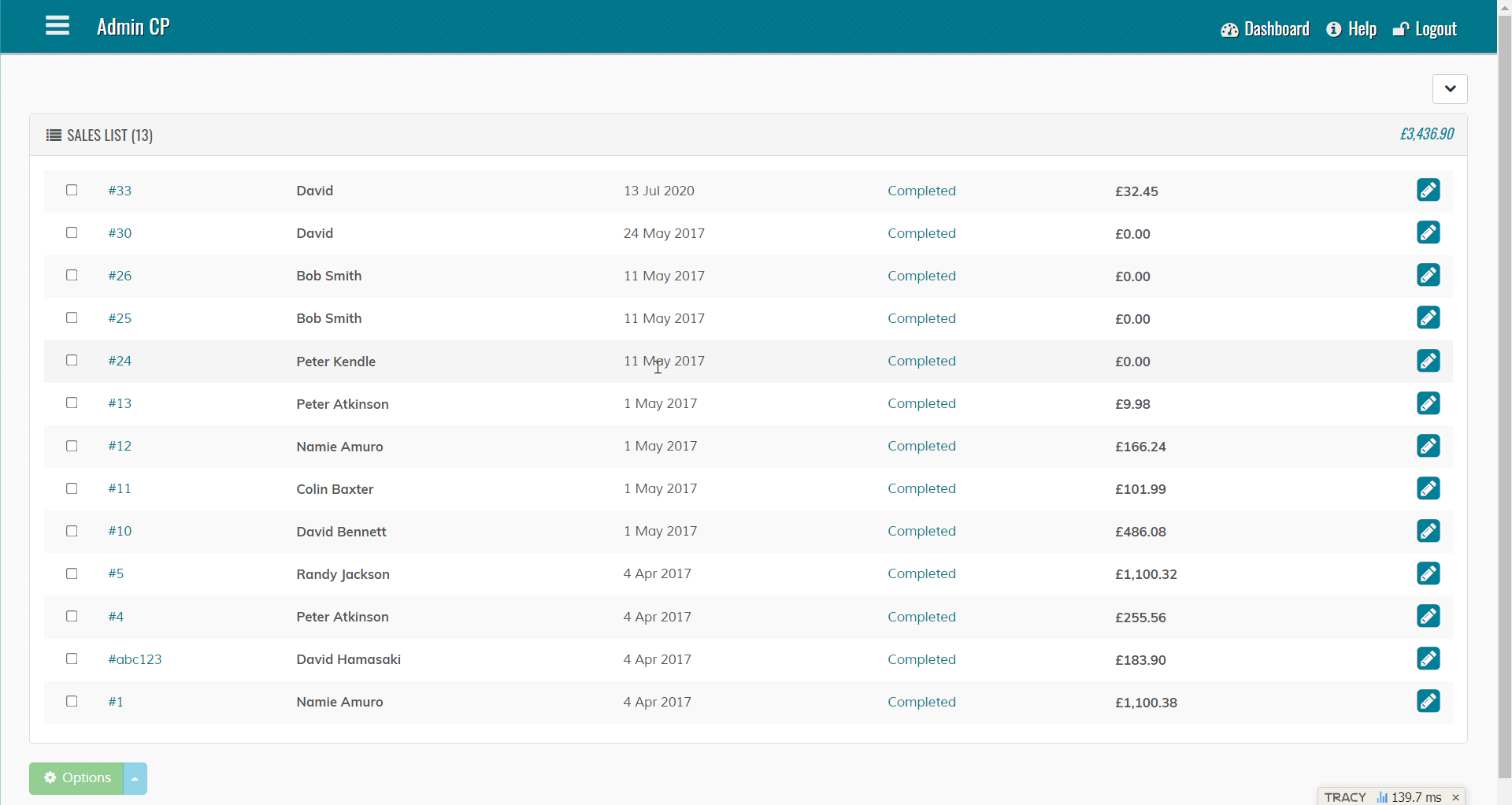1512x805 pixels.
Task: Go to the Dashboard
Action: (x=1265, y=29)
